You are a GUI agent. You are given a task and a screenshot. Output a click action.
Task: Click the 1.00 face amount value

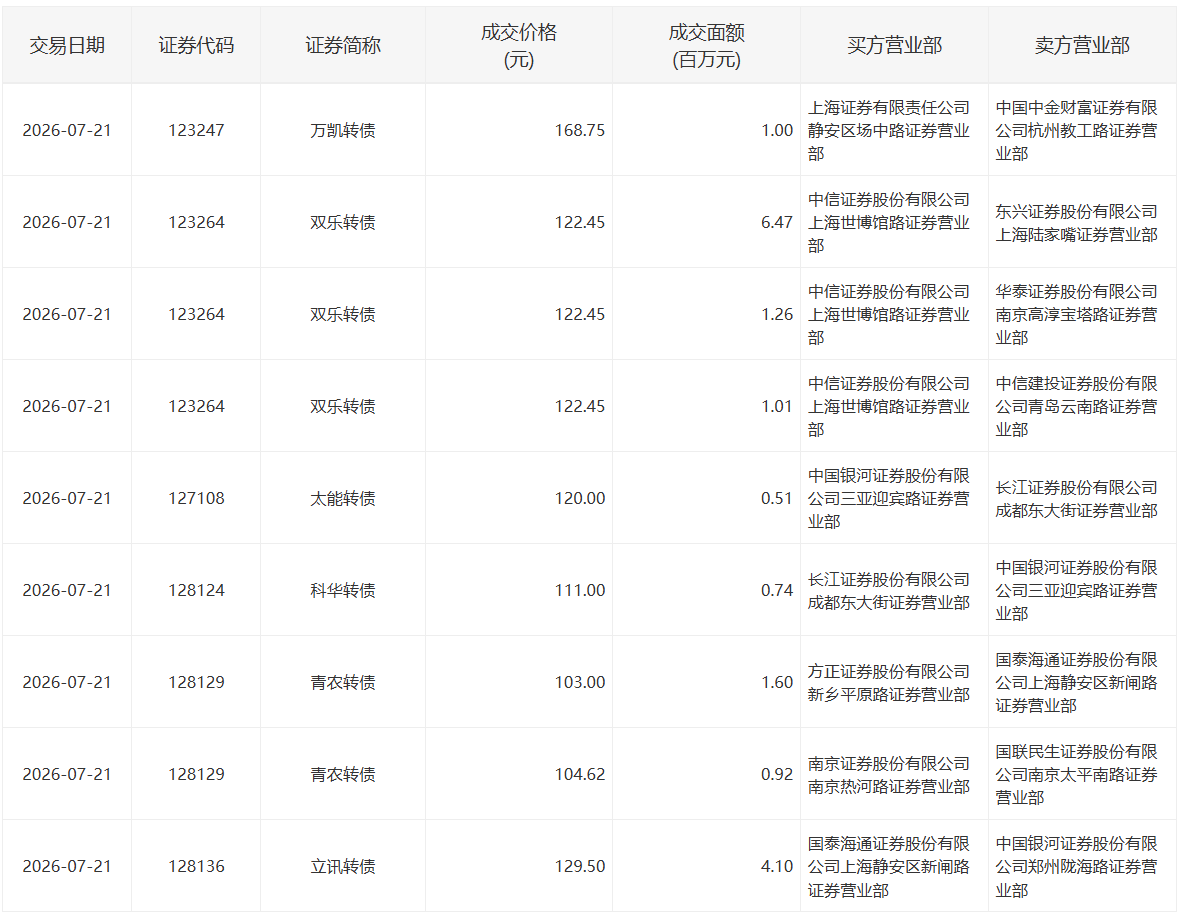pyautogui.click(x=777, y=130)
